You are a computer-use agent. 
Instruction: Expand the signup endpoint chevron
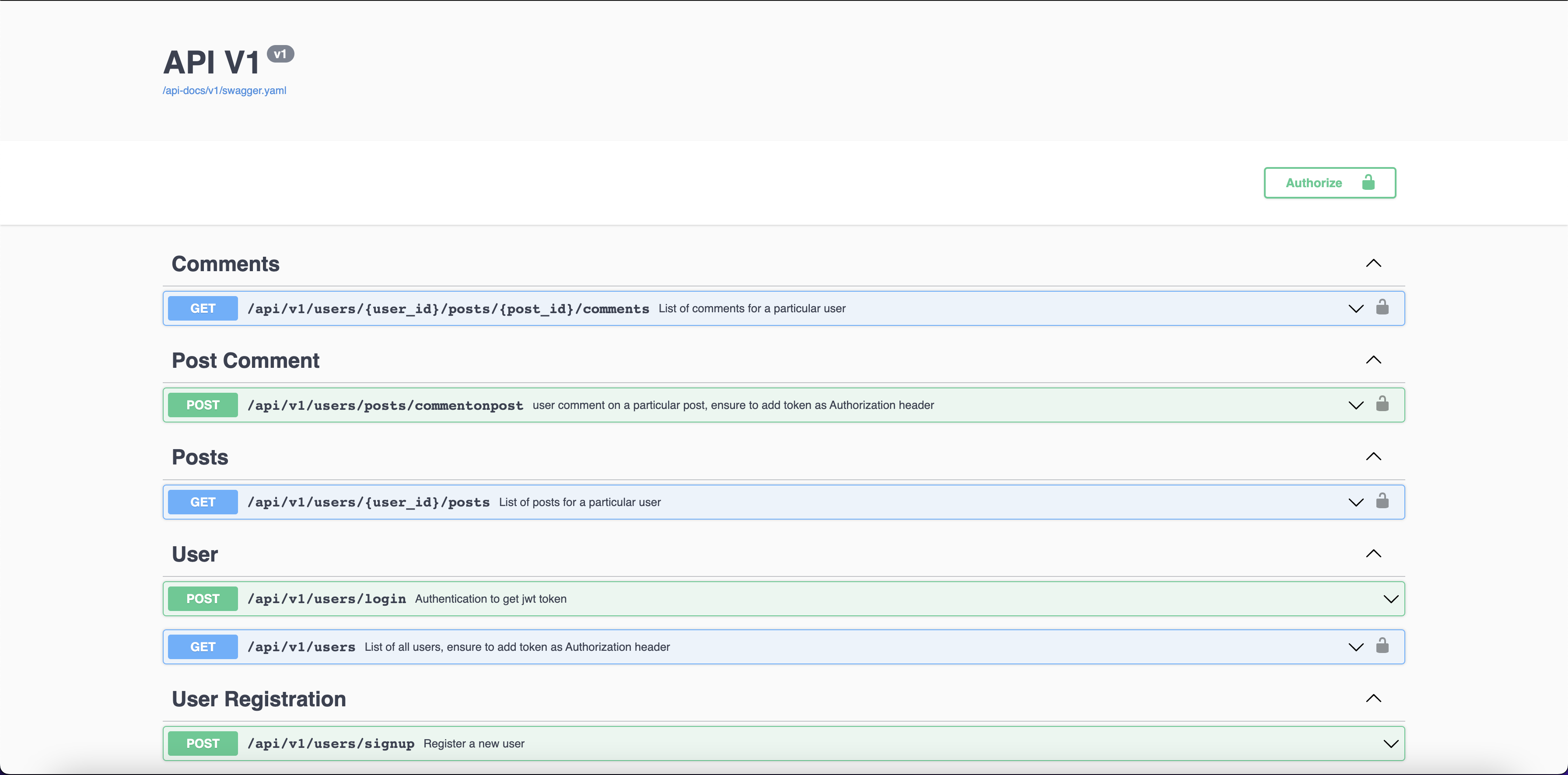tap(1390, 744)
